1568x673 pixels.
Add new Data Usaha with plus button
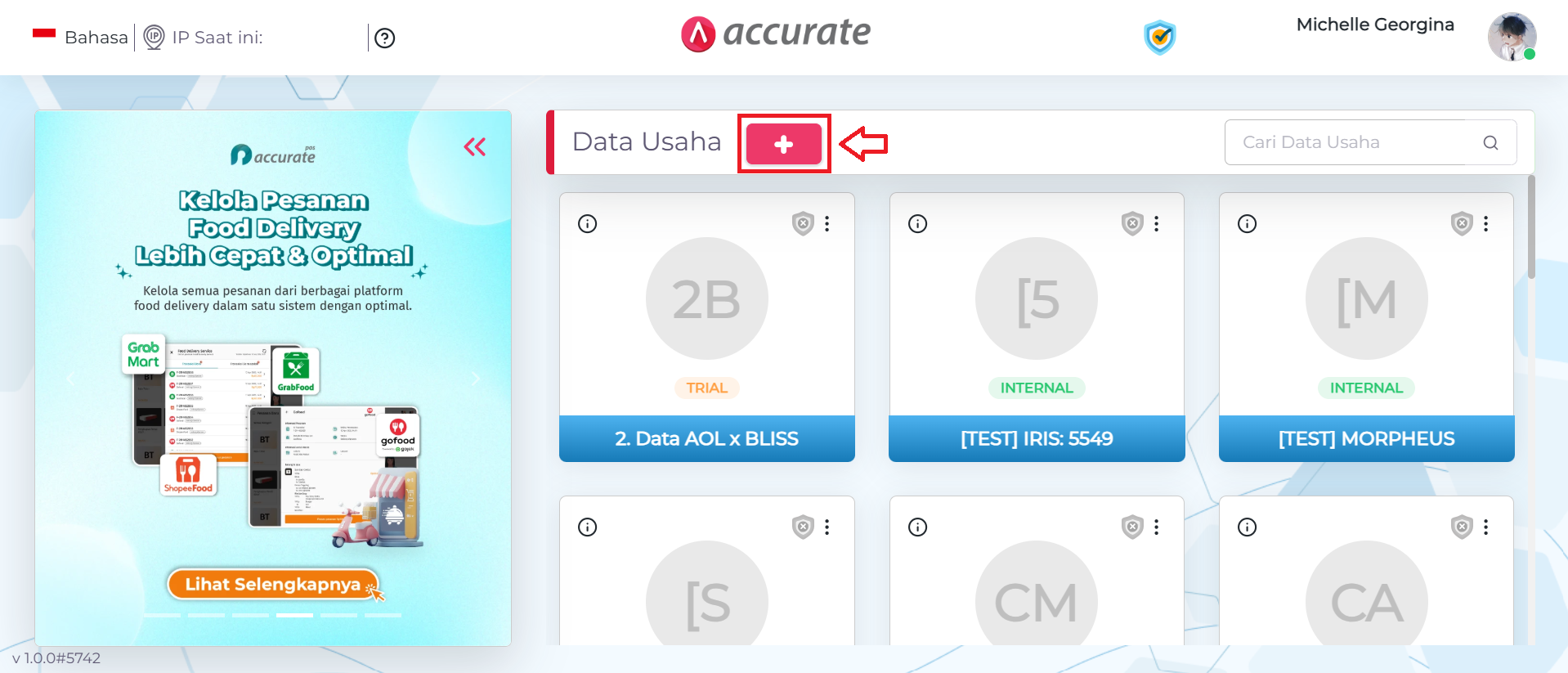(784, 144)
